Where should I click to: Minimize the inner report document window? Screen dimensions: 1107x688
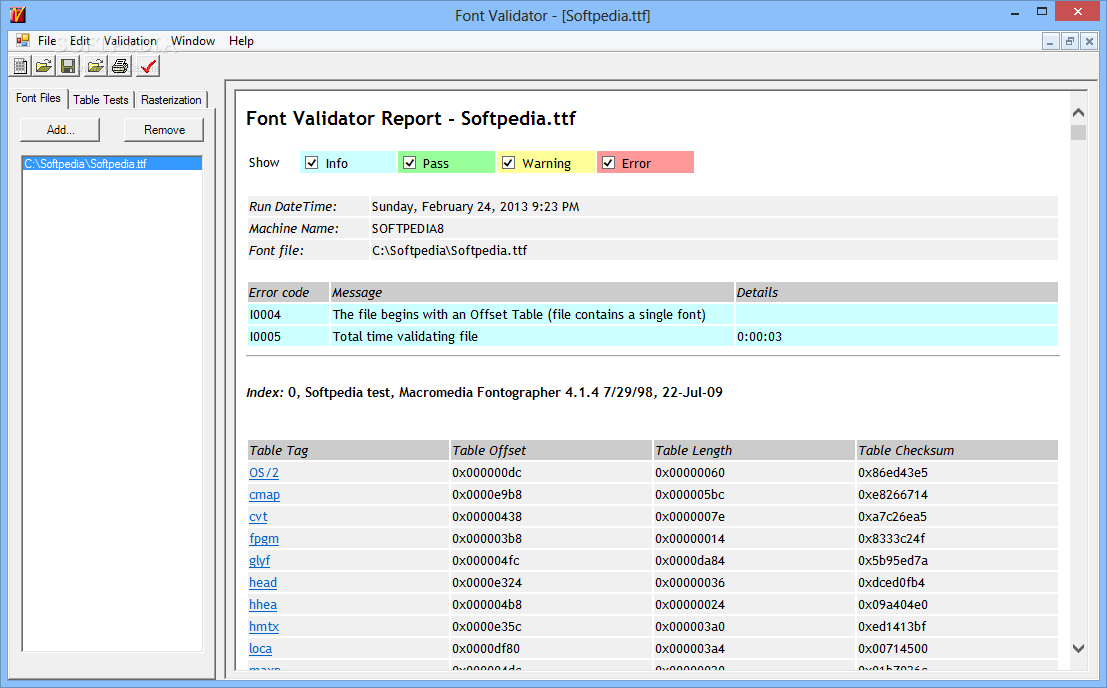pos(1051,41)
